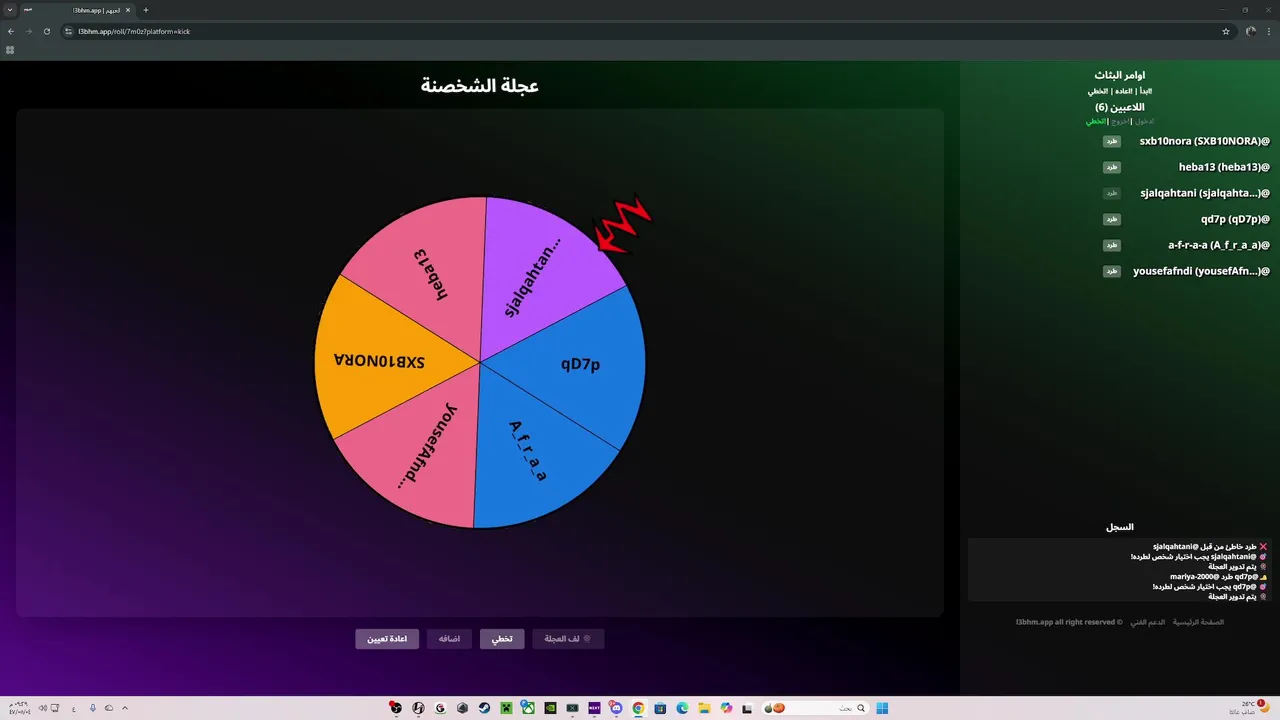Open the volume speaker icon in system tray

click(42, 708)
